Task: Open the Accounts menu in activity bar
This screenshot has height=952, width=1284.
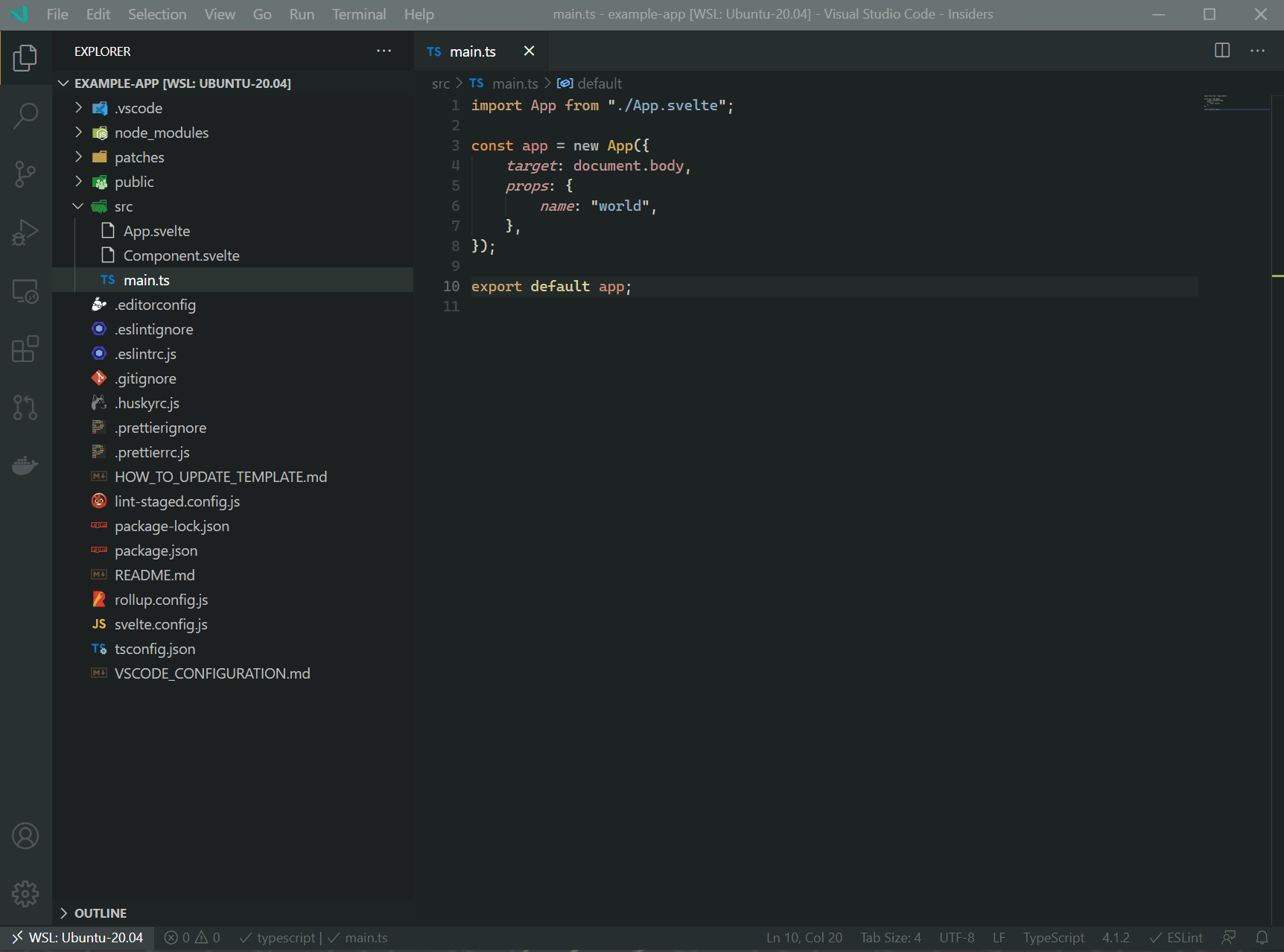Action: coord(26,836)
